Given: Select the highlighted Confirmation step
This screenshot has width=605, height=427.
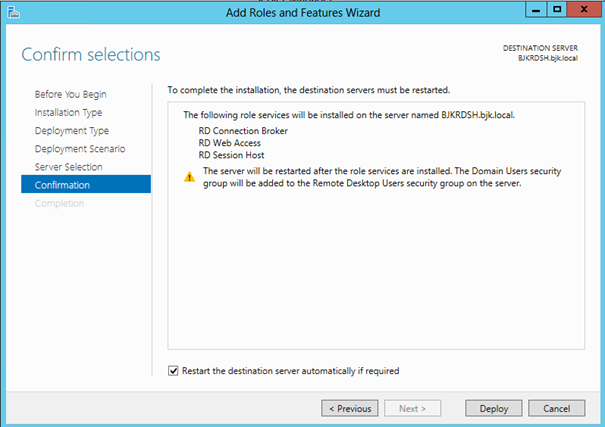Looking at the screenshot, I should click(86, 184).
